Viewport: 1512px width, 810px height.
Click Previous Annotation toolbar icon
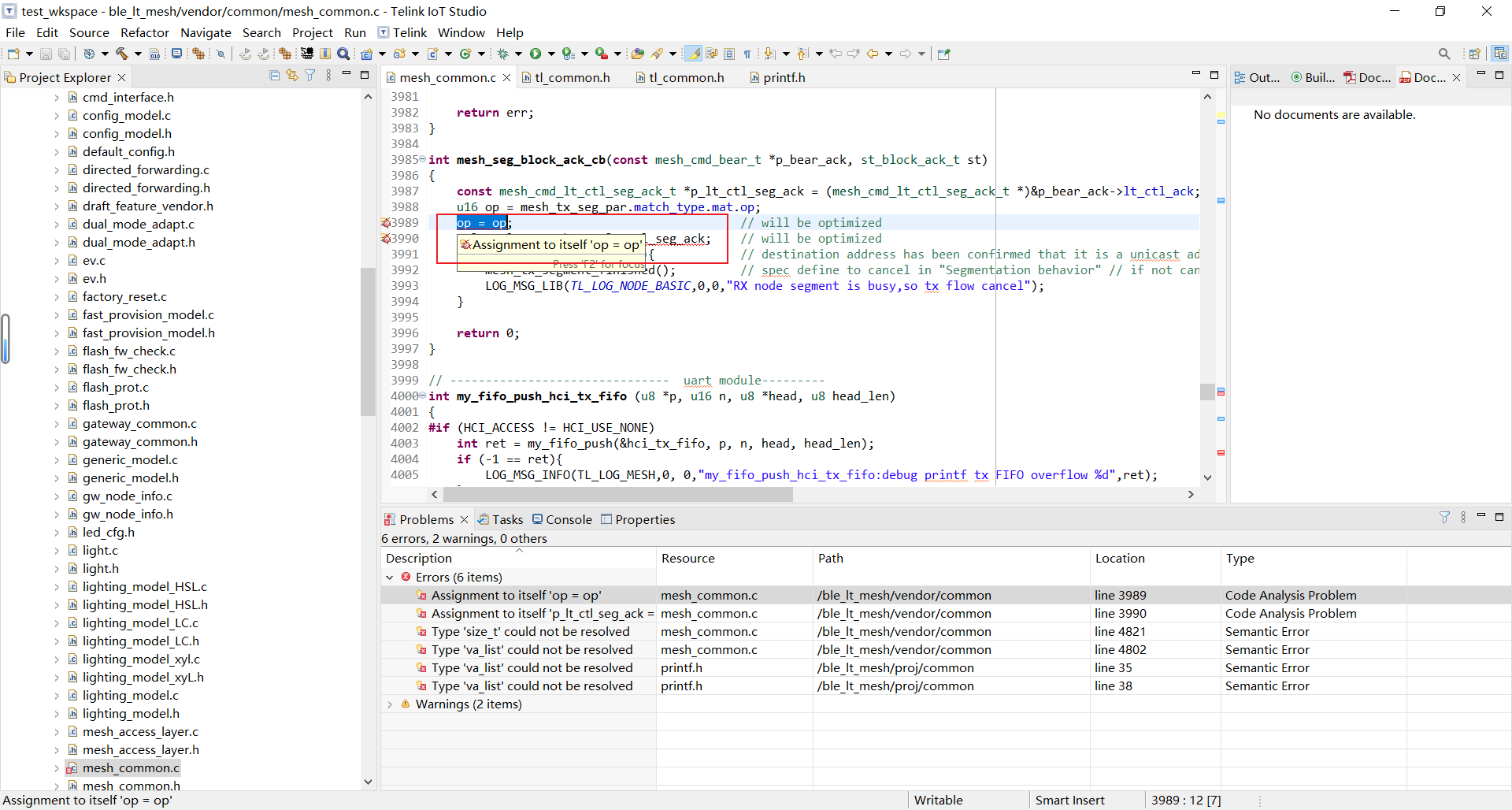[x=802, y=54]
